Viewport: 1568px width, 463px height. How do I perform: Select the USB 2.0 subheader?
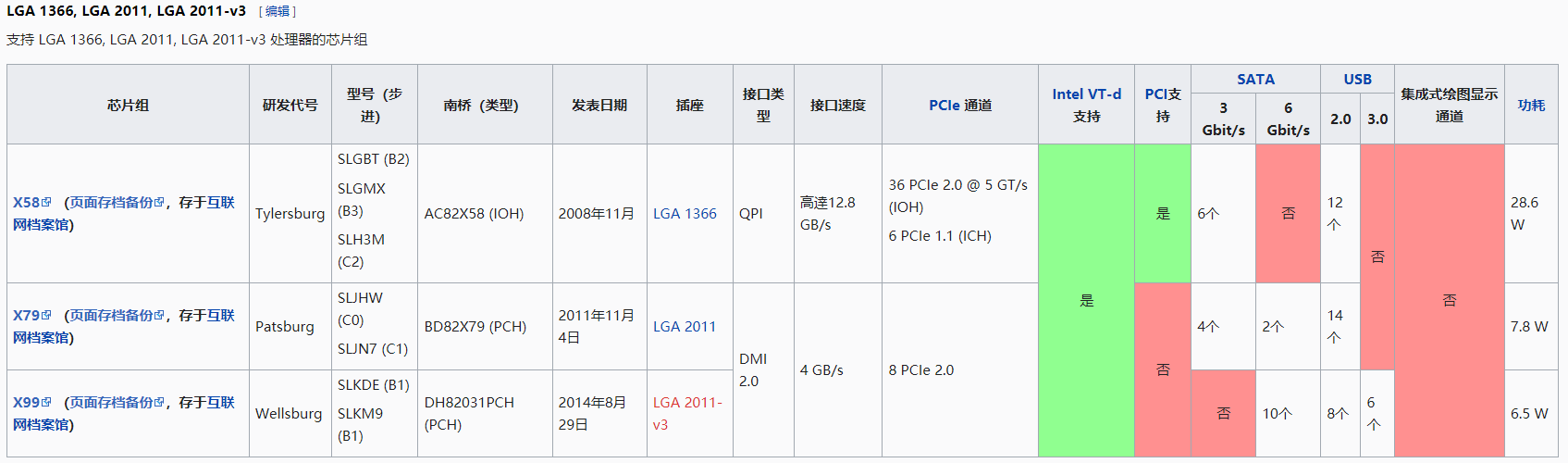pos(1340,119)
